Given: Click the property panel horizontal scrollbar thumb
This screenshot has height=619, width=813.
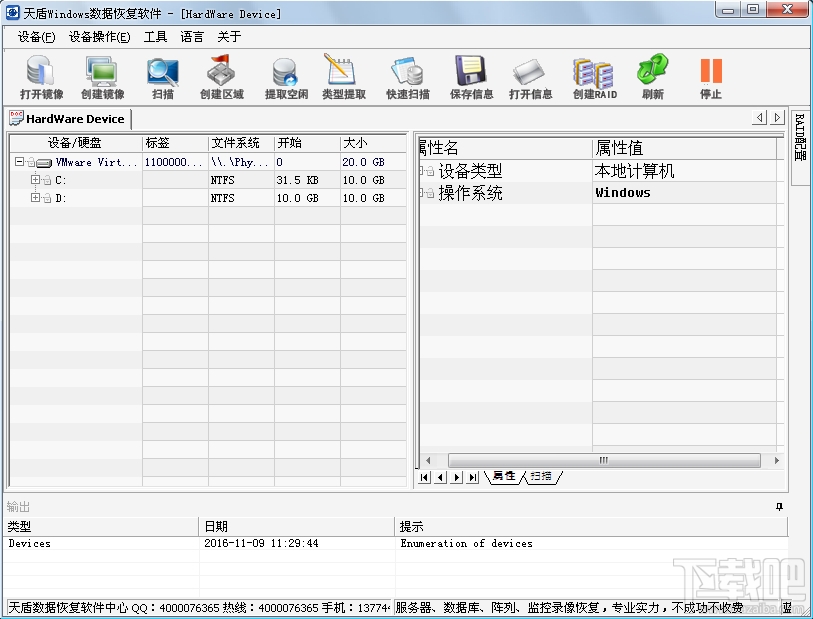Looking at the screenshot, I should [x=604, y=460].
